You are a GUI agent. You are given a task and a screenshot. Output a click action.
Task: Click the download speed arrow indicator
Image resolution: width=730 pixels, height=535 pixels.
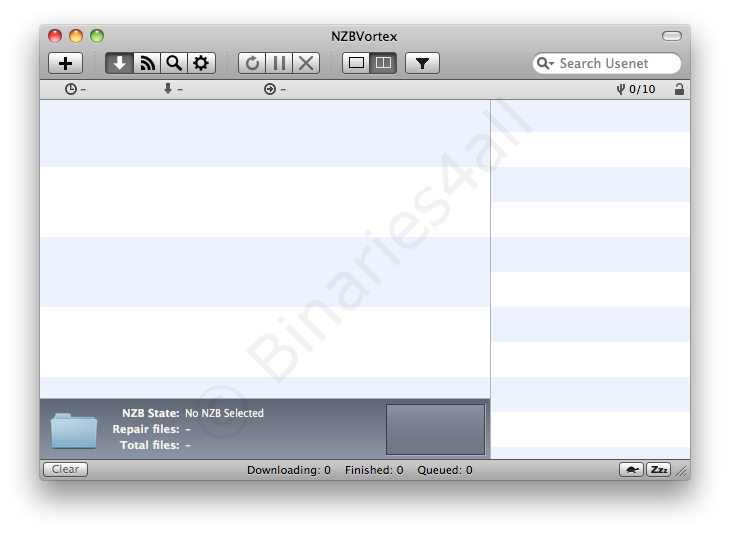click(x=173, y=89)
